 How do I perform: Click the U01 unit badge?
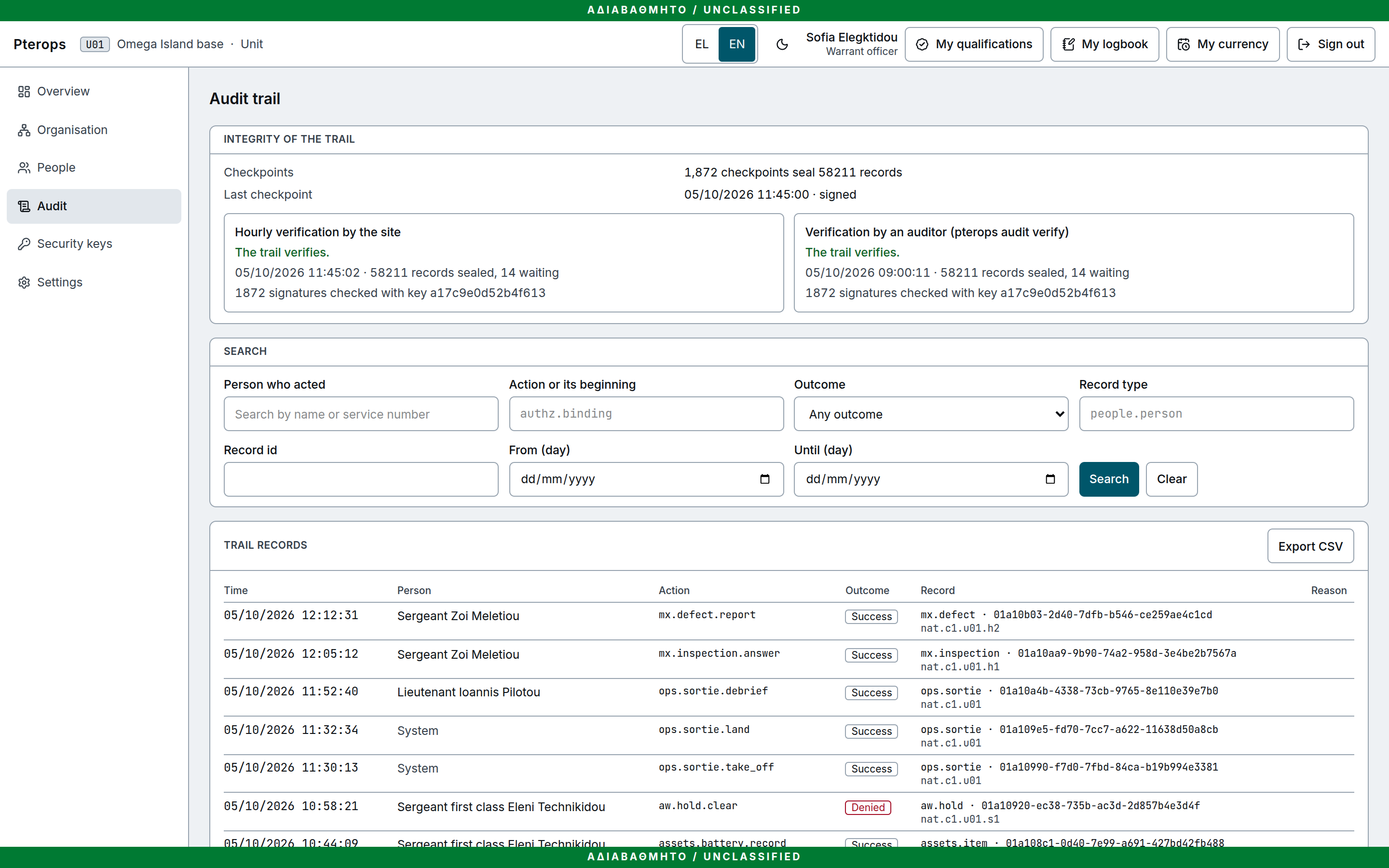pos(95,44)
